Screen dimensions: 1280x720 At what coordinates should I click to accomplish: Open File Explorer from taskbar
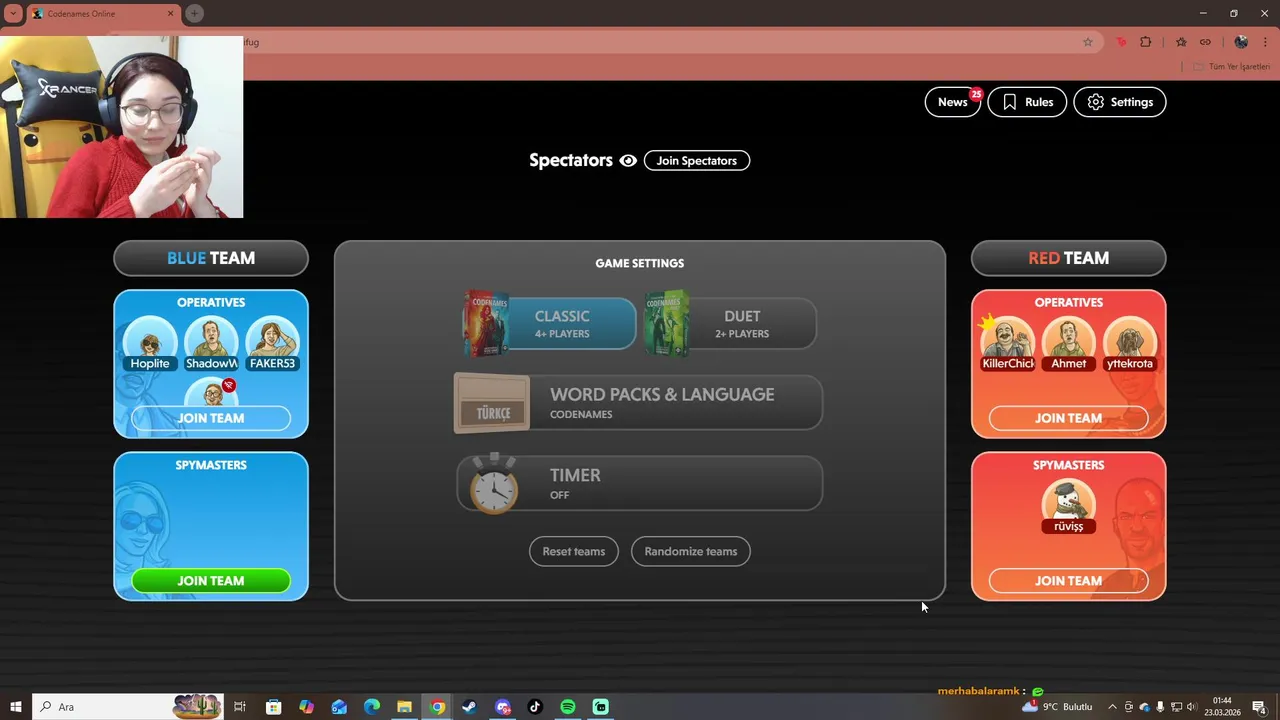404,707
